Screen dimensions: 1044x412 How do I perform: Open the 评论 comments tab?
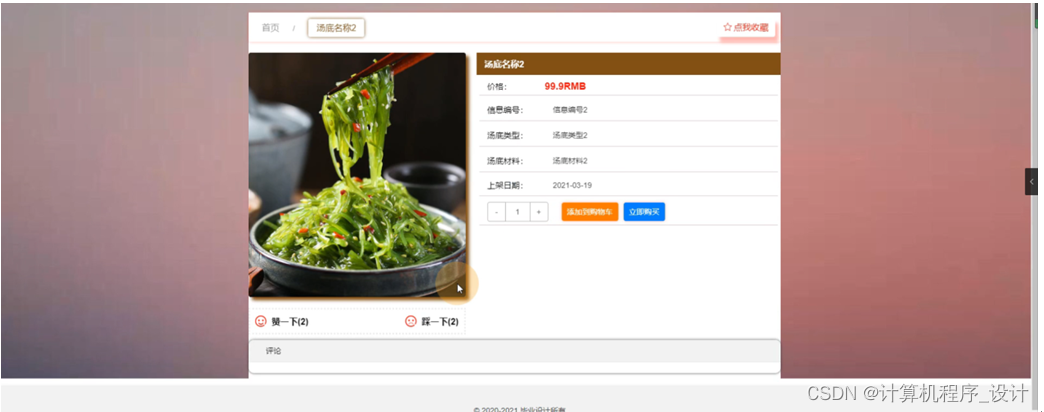point(274,351)
